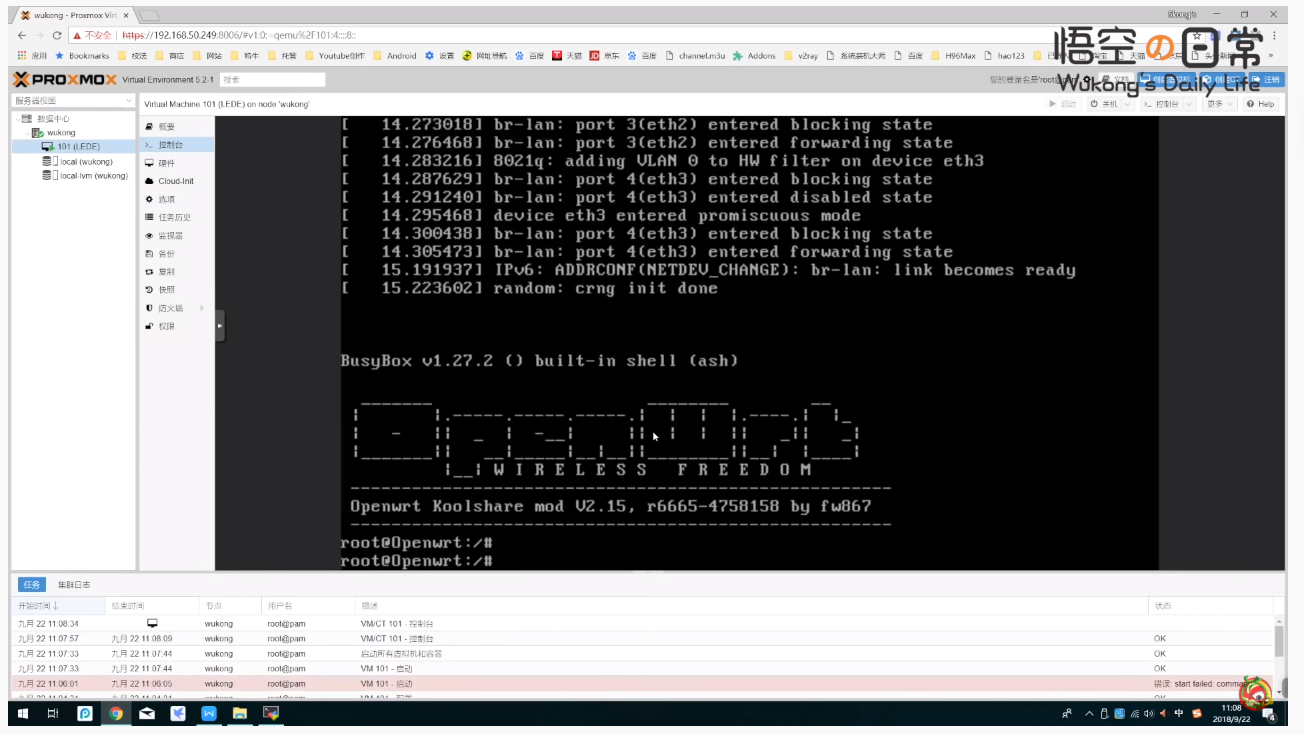Close the wukong Proxmox browser tab

point(125,15)
